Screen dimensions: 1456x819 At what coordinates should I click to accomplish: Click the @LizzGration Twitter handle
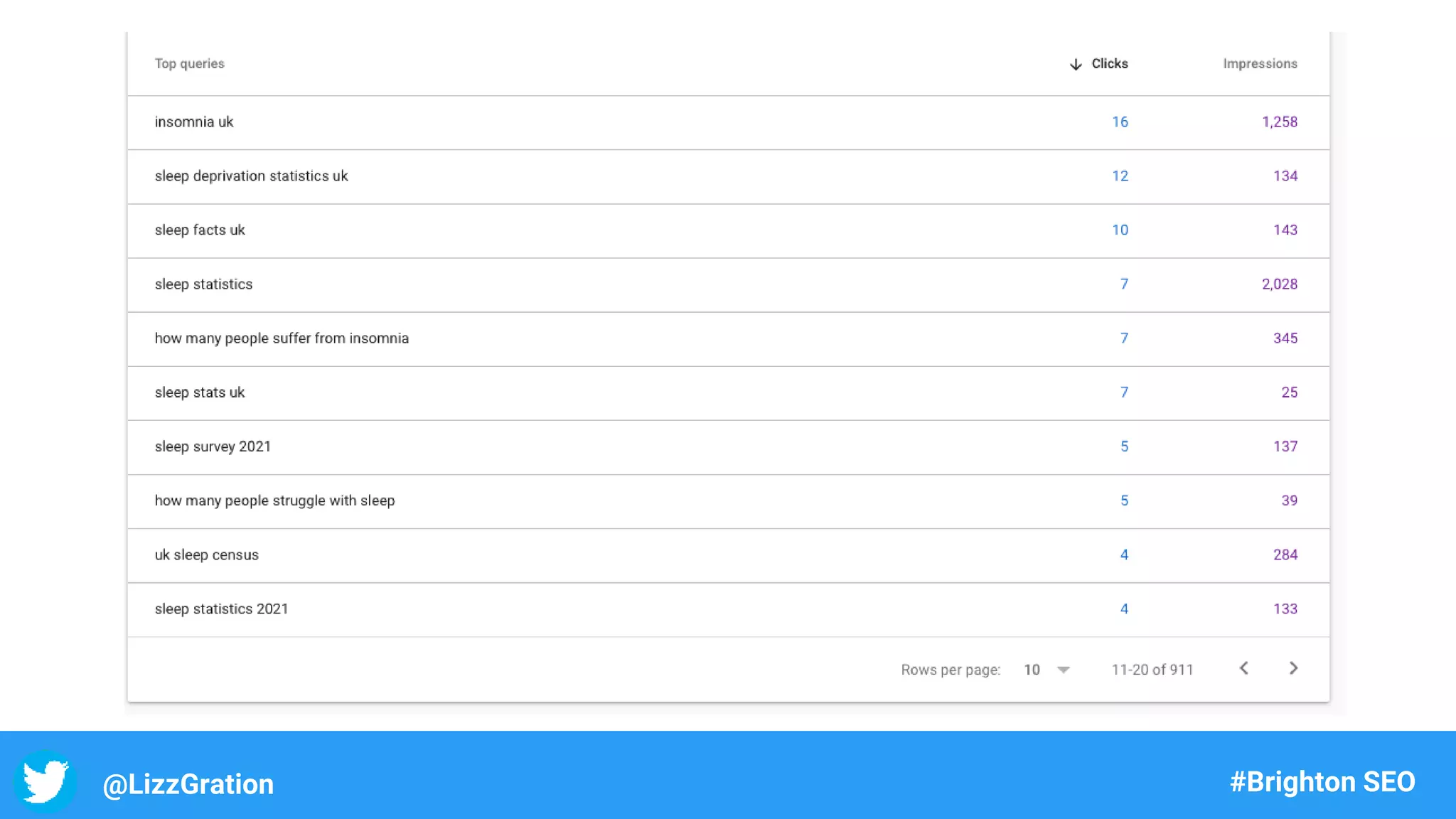(188, 784)
